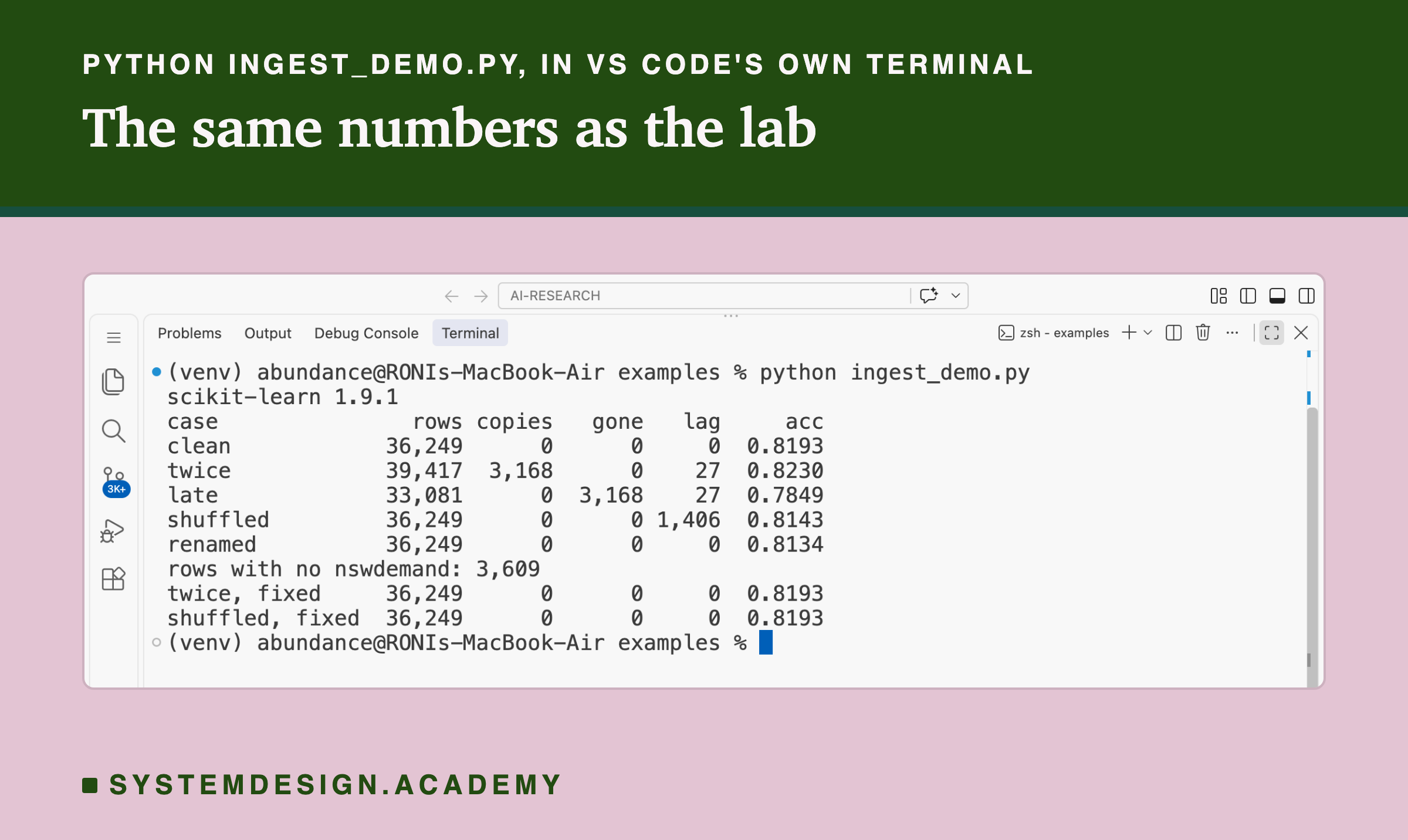The height and width of the screenshot is (840, 1408).
Task: Click the 'renamed' row label
Action: click(x=212, y=544)
